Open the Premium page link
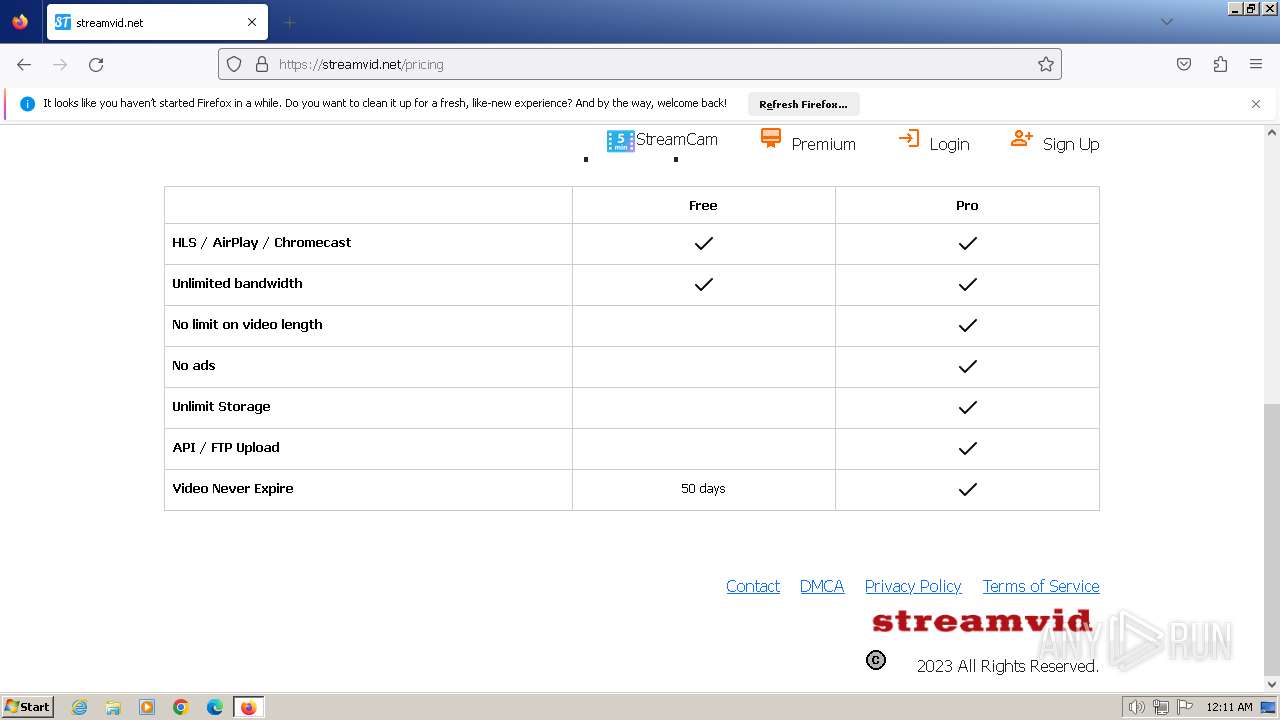 823,144
